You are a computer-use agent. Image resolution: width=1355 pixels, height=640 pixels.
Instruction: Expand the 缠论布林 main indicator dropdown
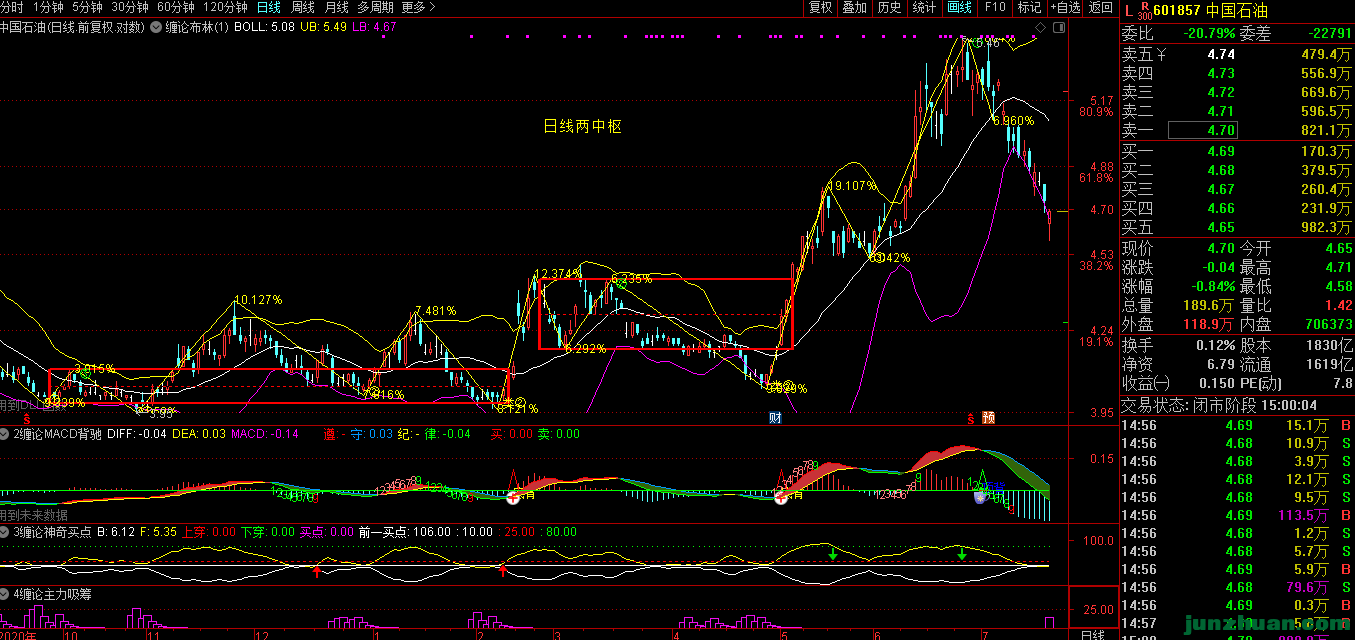coord(156,27)
